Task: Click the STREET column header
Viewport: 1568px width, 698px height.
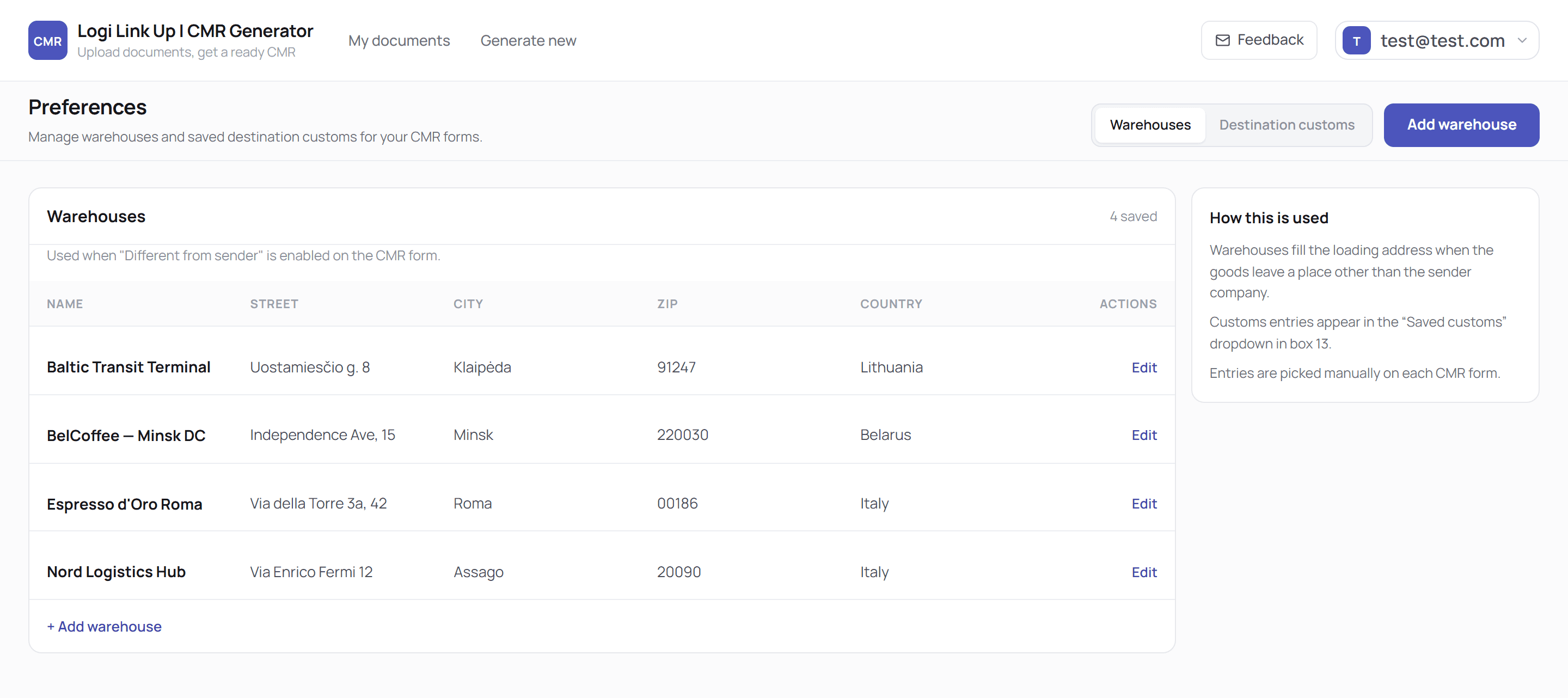Action: click(274, 304)
